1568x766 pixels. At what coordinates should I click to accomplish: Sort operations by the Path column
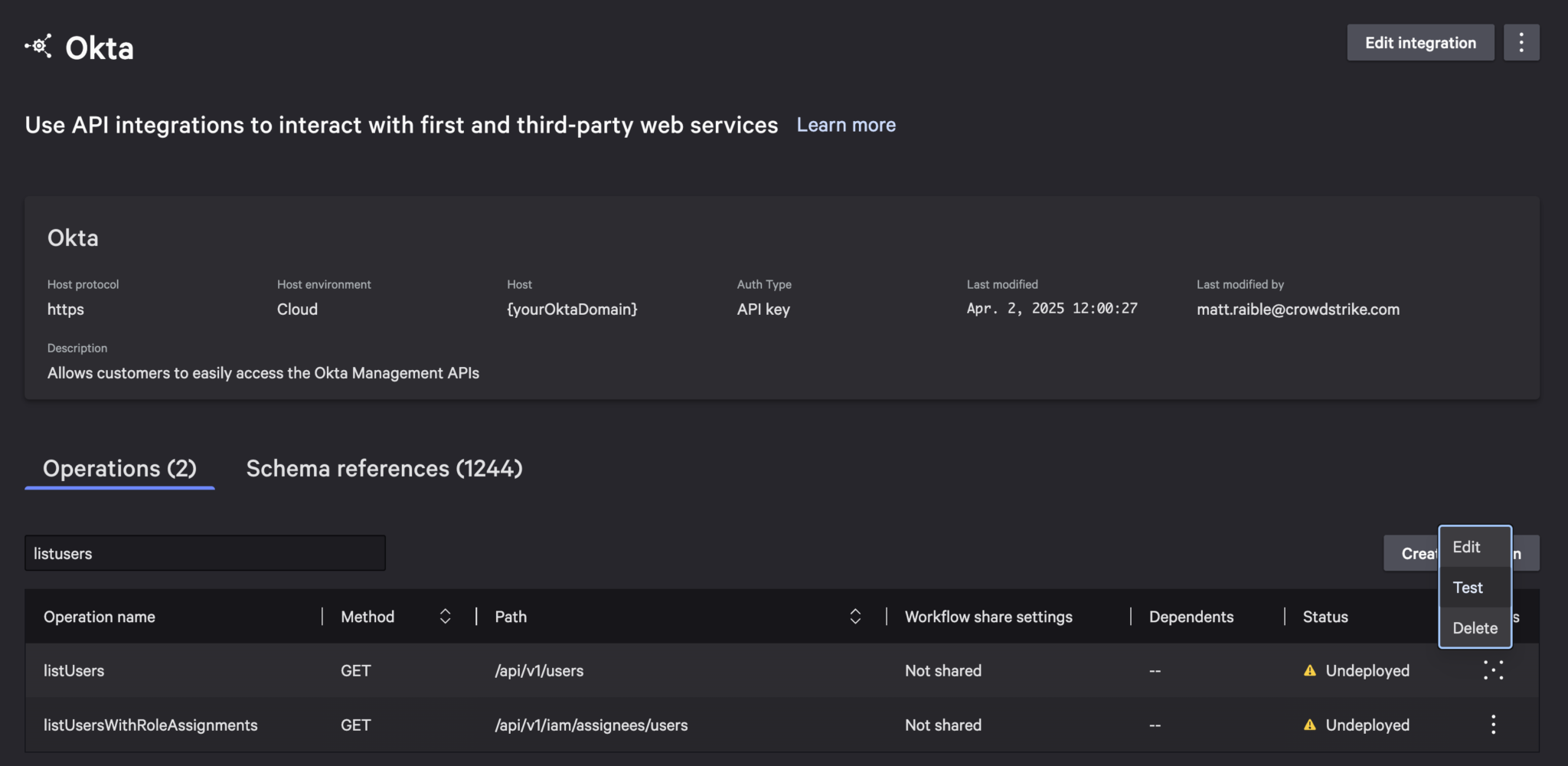tap(855, 616)
